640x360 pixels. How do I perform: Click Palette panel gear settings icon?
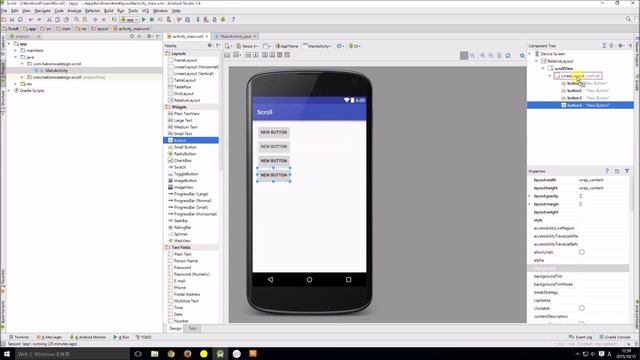click(x=210, y=46)
